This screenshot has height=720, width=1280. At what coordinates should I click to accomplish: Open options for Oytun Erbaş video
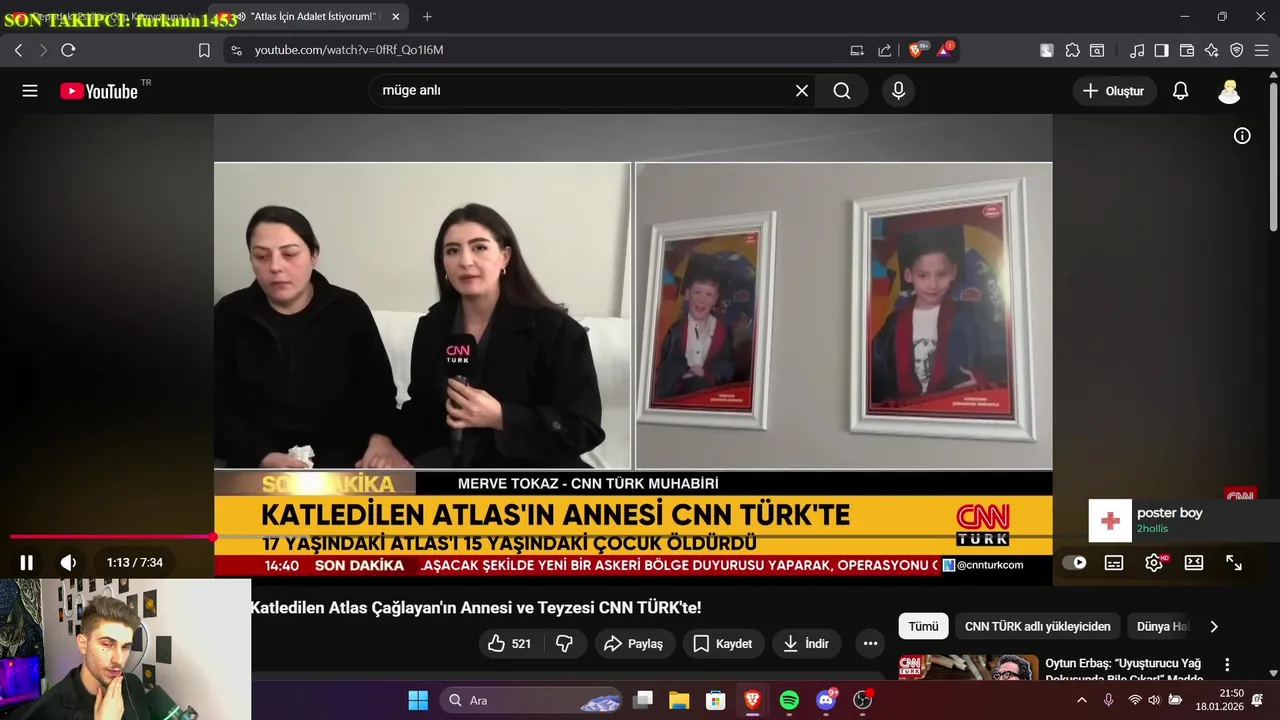[x=1227, y=665]
